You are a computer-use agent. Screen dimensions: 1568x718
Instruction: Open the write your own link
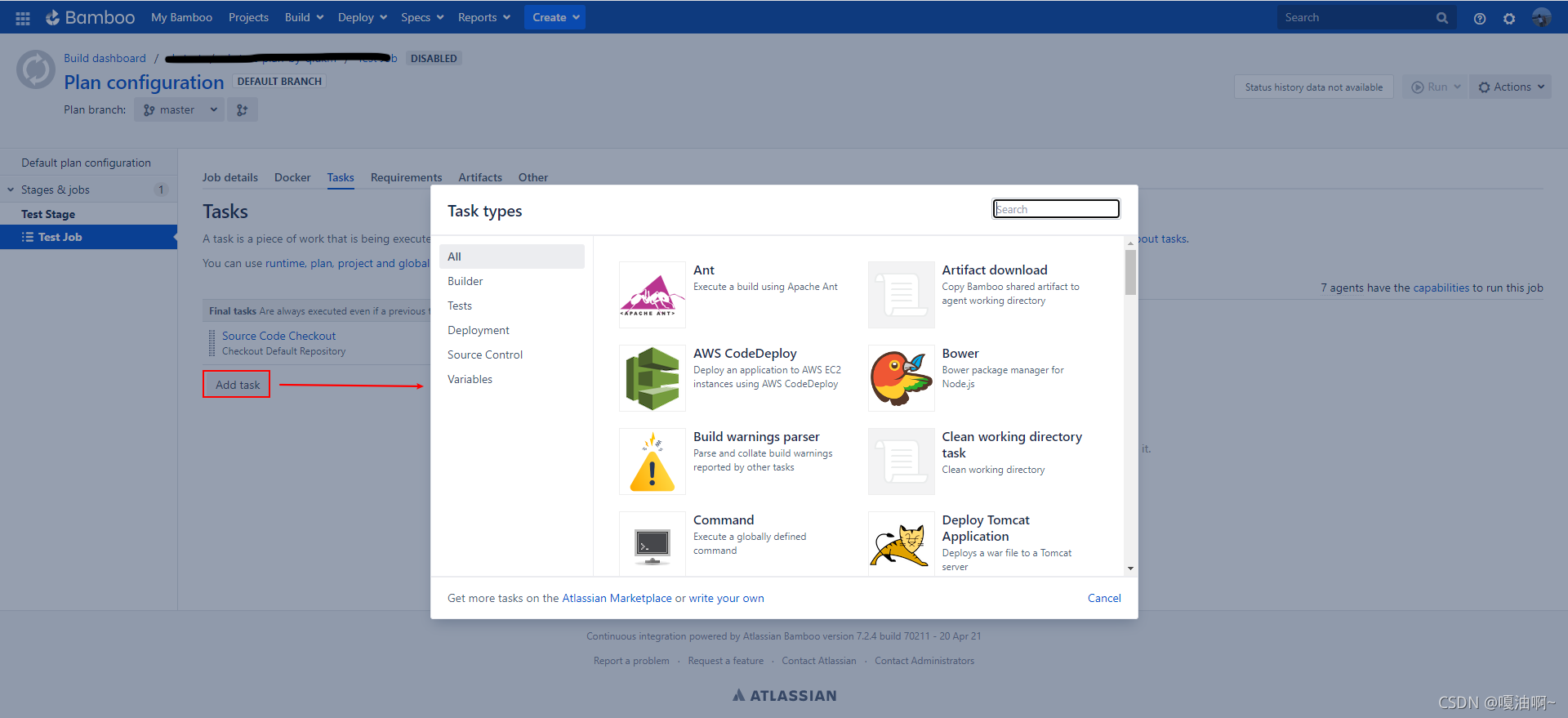point(726,598)
